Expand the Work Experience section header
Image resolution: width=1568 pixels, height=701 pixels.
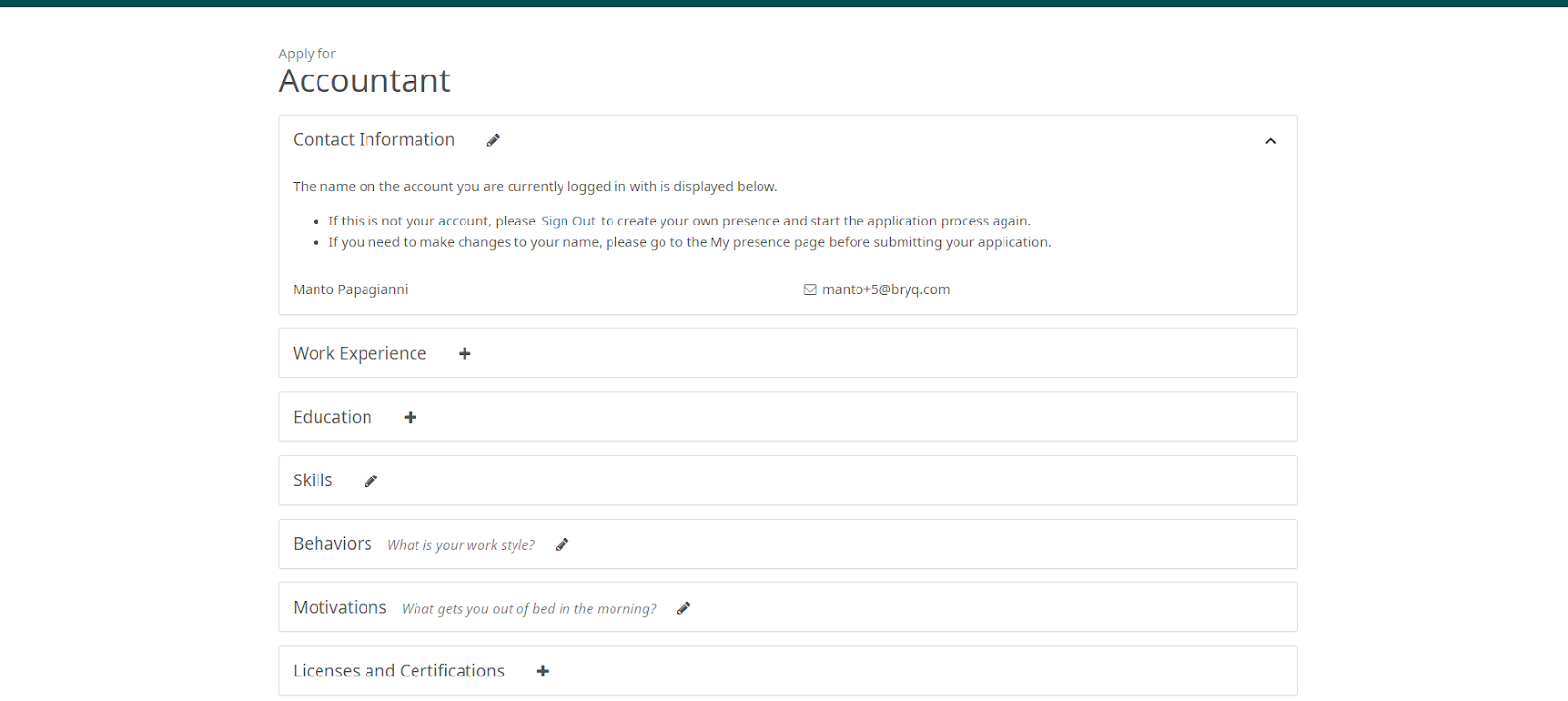point(360,354)
